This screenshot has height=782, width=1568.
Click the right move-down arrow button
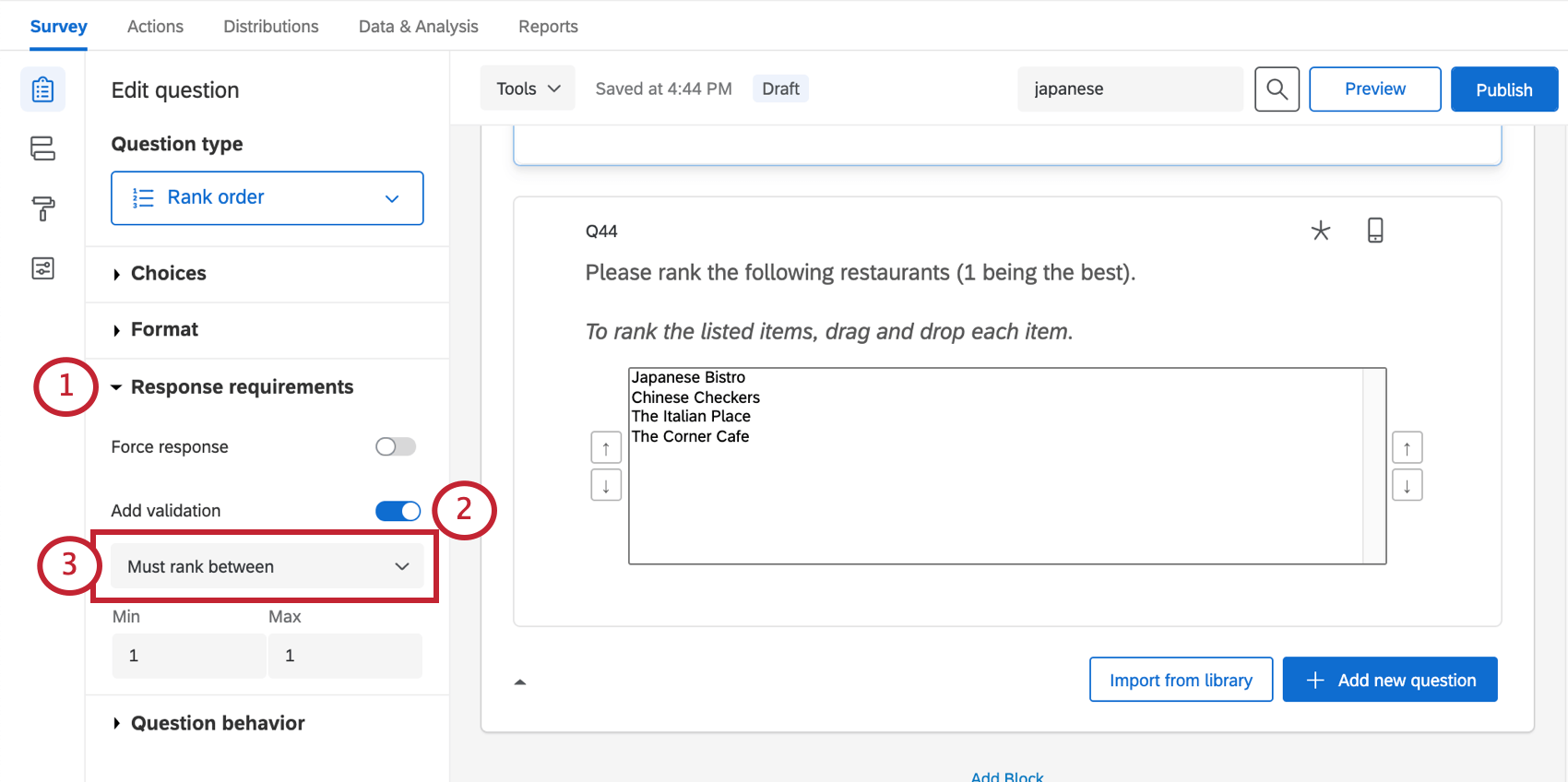coord(1407,485)
